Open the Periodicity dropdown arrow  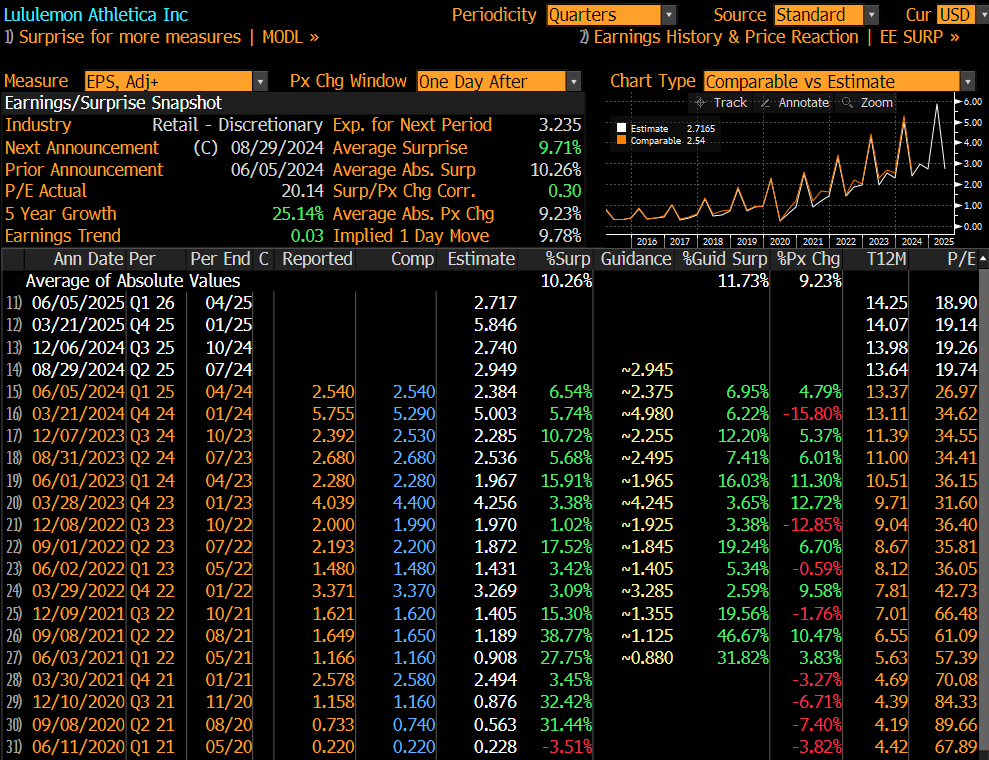coord(669,15)
